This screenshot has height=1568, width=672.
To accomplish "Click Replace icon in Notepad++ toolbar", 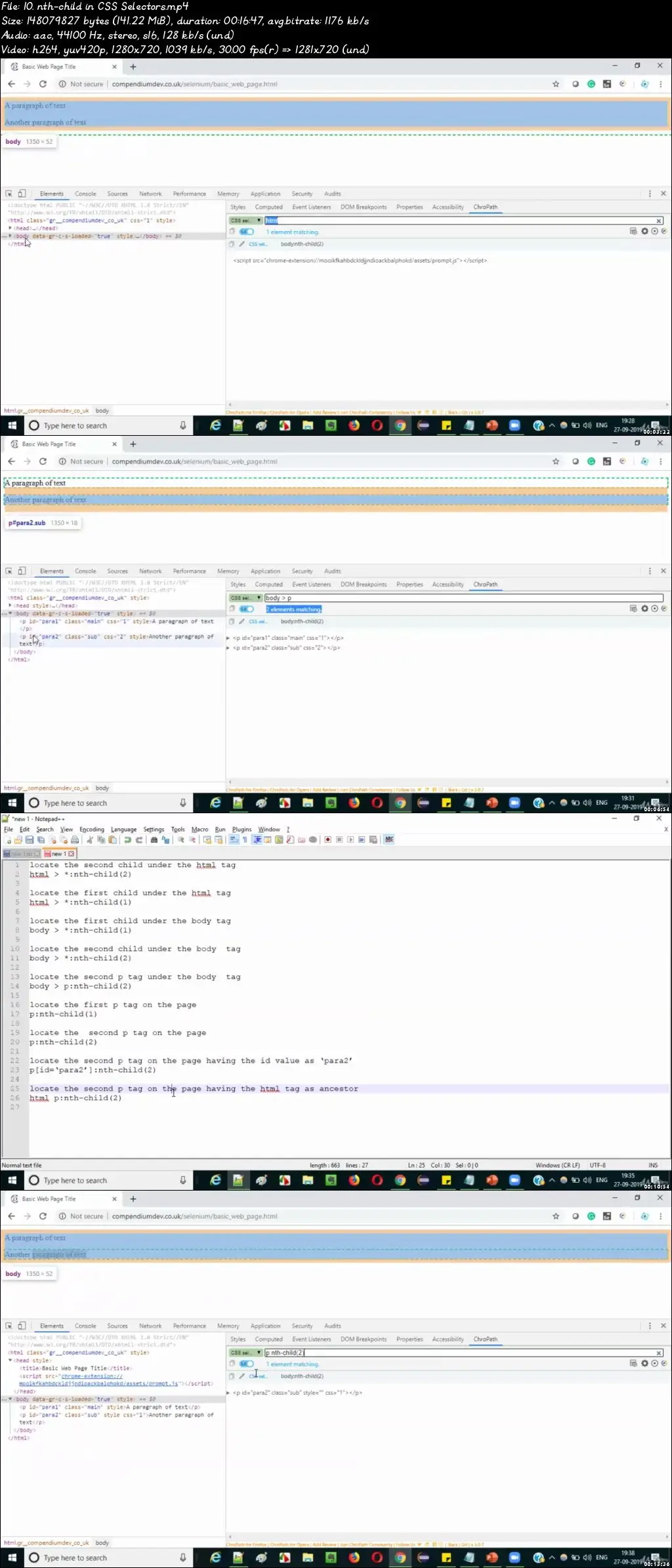I will coord(165,839).
